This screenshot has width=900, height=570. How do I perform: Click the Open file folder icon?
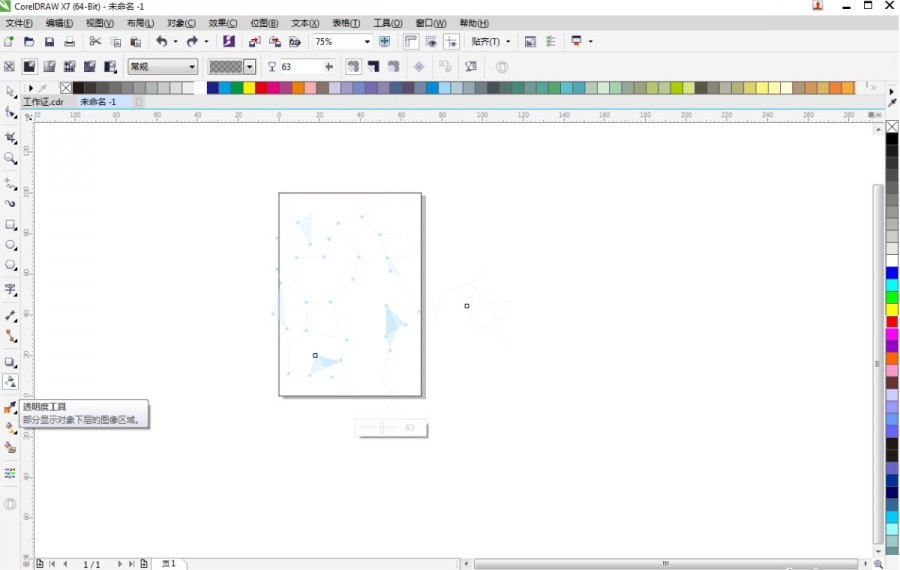tap(29, 41)
